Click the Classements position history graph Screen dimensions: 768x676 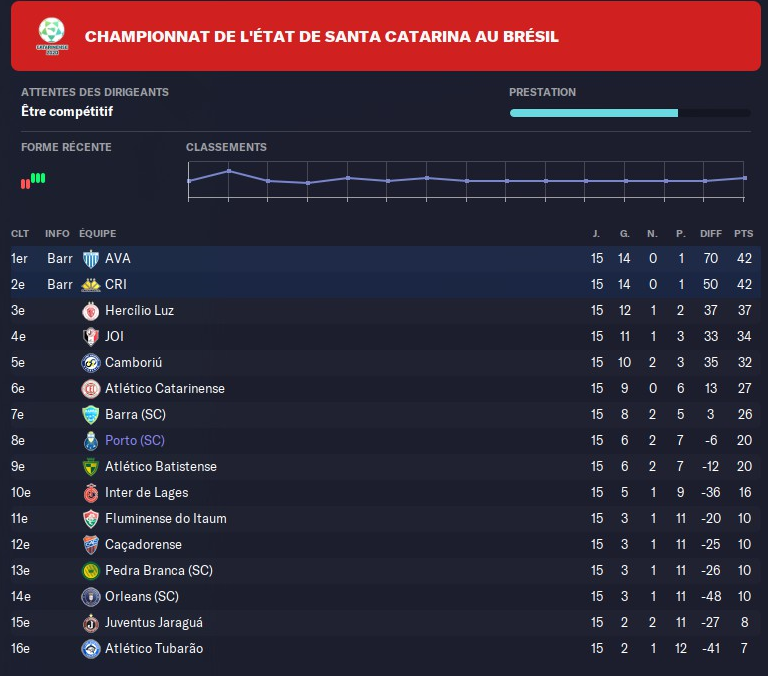click(x=466, y=180)
